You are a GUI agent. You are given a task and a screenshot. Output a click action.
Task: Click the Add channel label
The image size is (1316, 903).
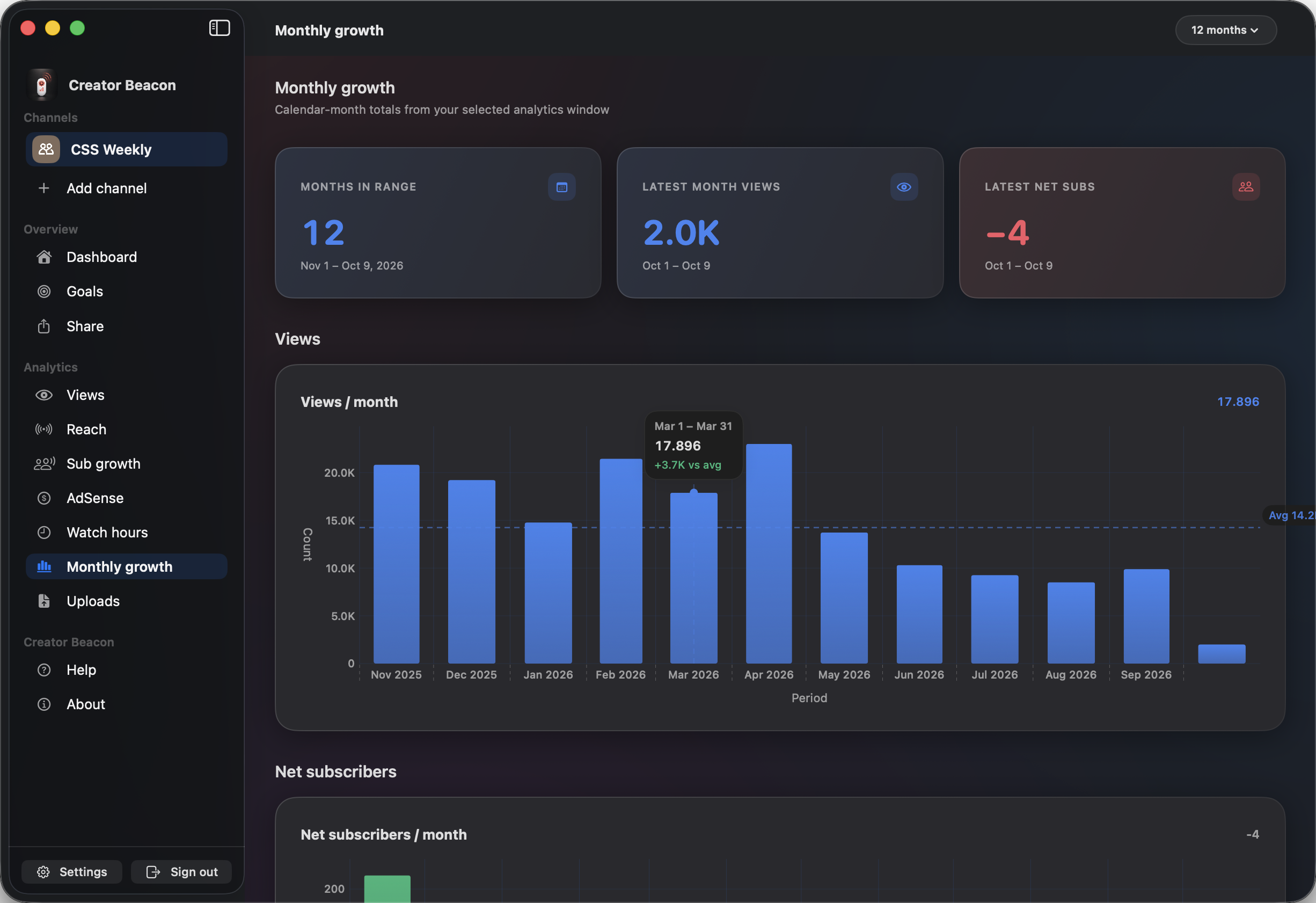pos(106,188)
